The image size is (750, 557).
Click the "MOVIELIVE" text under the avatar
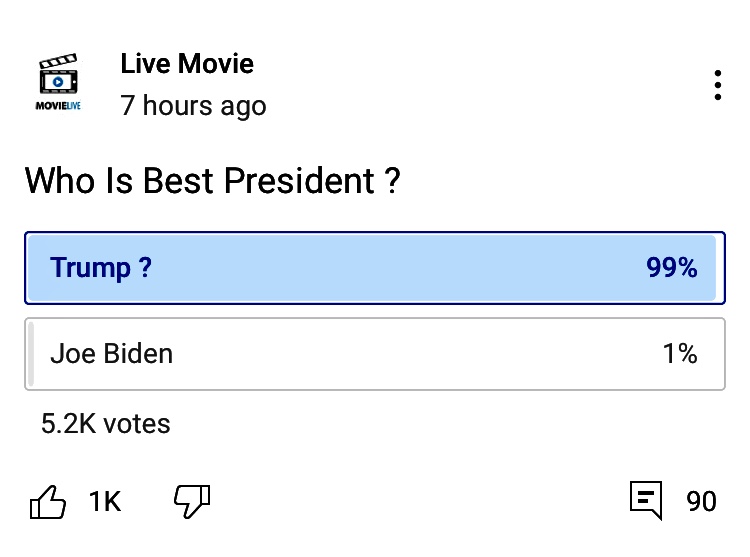[x=58, y=105]
